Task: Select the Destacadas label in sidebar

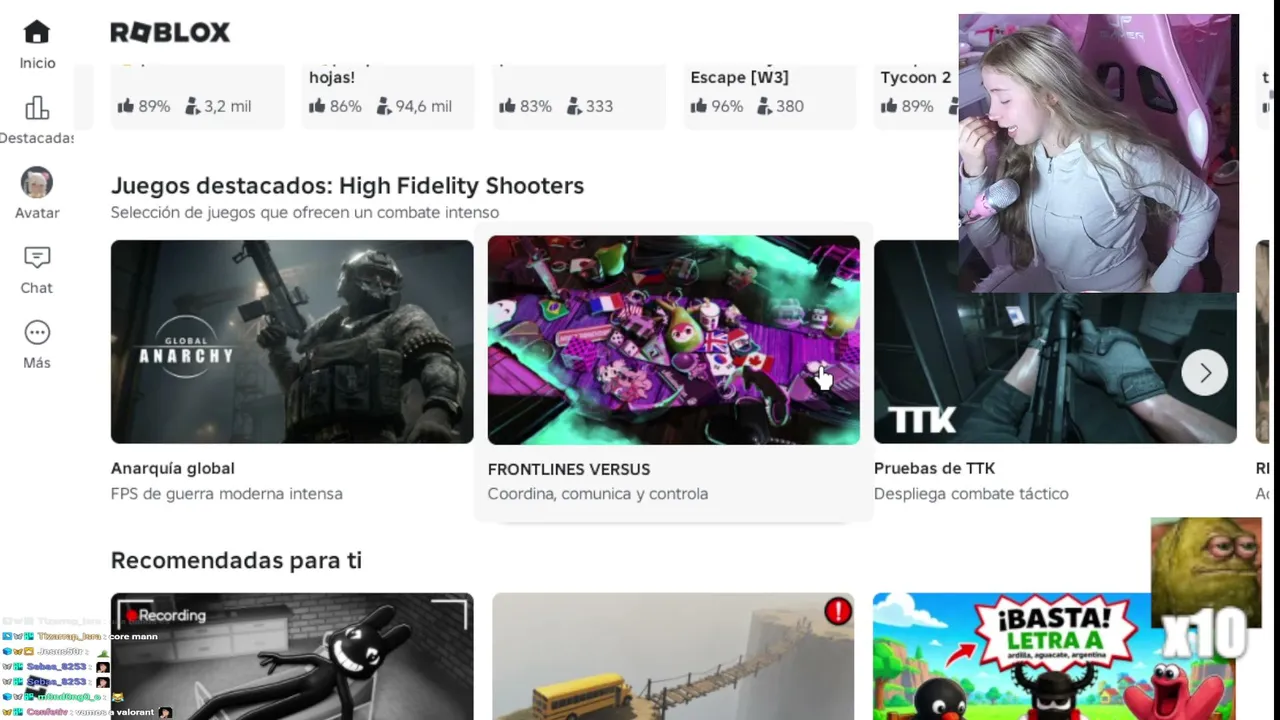Action: point(37,138)
